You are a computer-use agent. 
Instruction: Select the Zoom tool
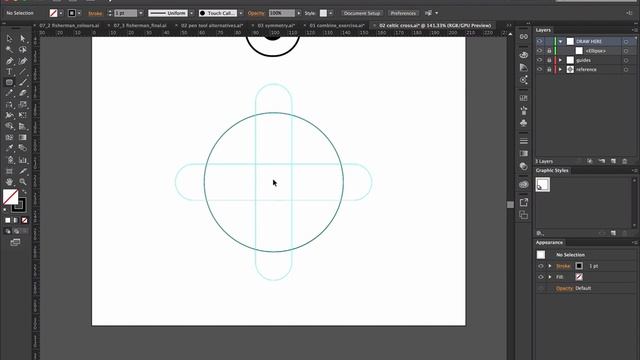23,182
